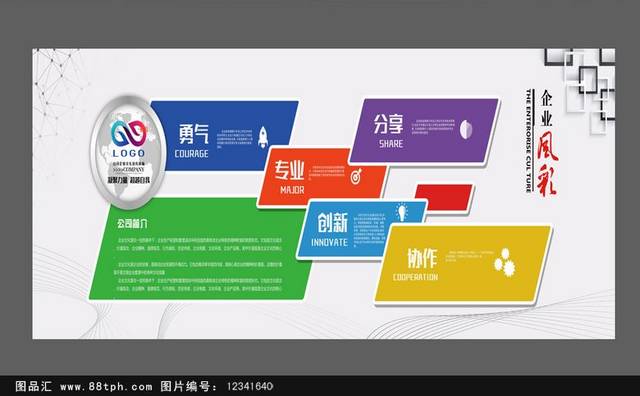Select the INNOVATE label text
Image resolution: width=640 pixels, height=396 pixels.
329,242
